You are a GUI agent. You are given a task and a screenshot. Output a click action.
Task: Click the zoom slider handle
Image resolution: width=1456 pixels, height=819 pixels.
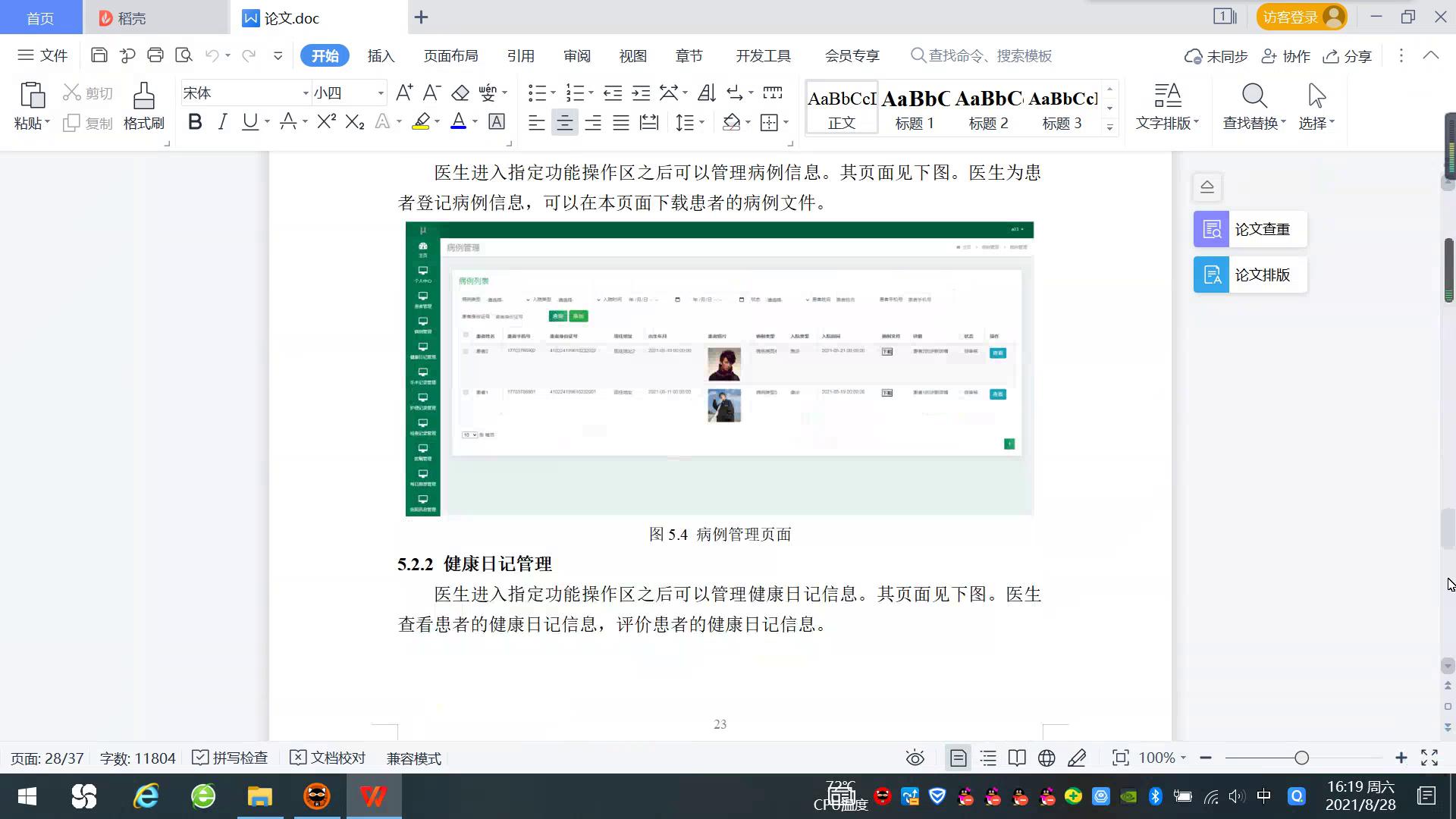coord(1302,758)
